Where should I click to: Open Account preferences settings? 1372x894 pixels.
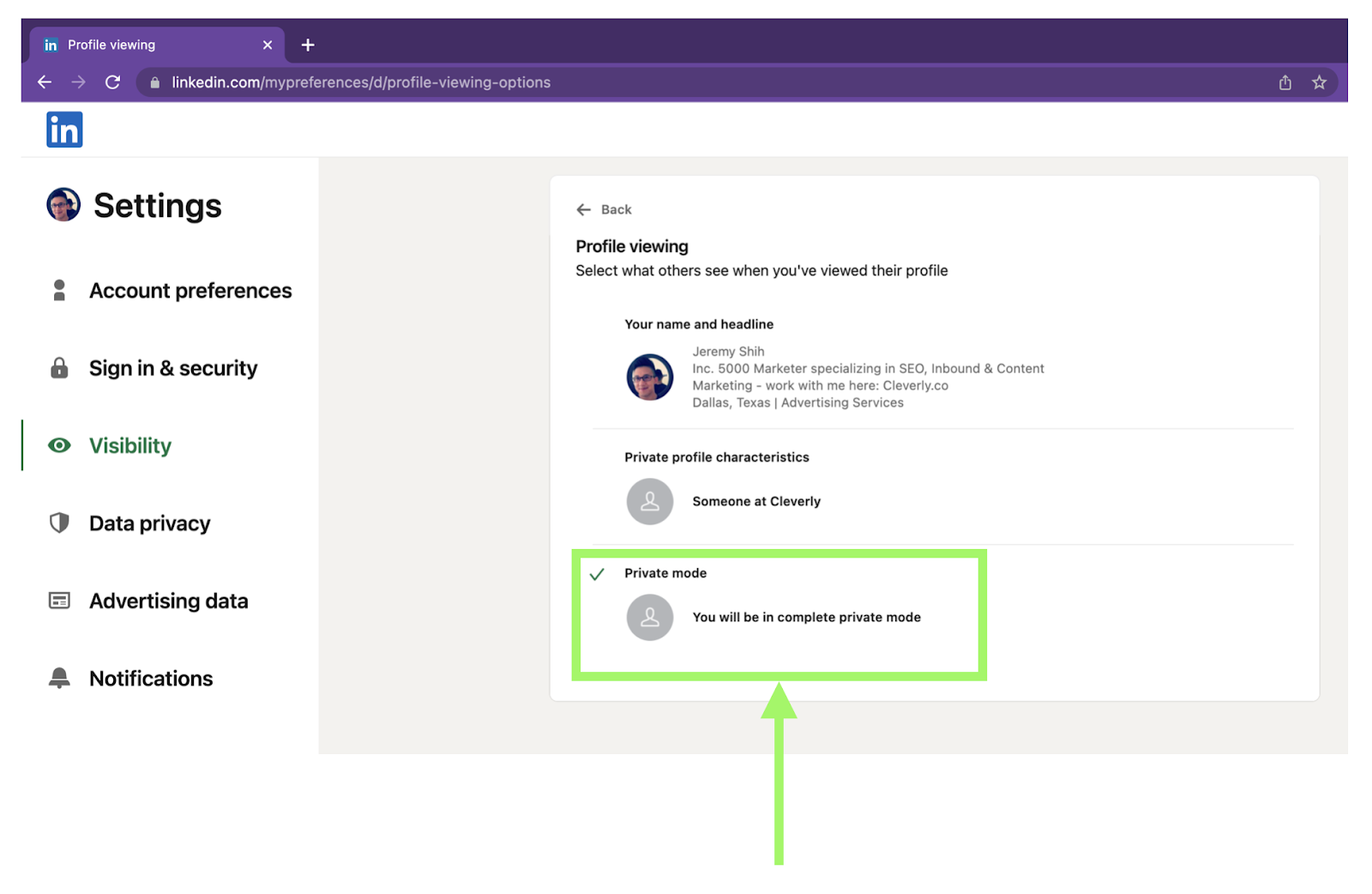click(190, 291)
